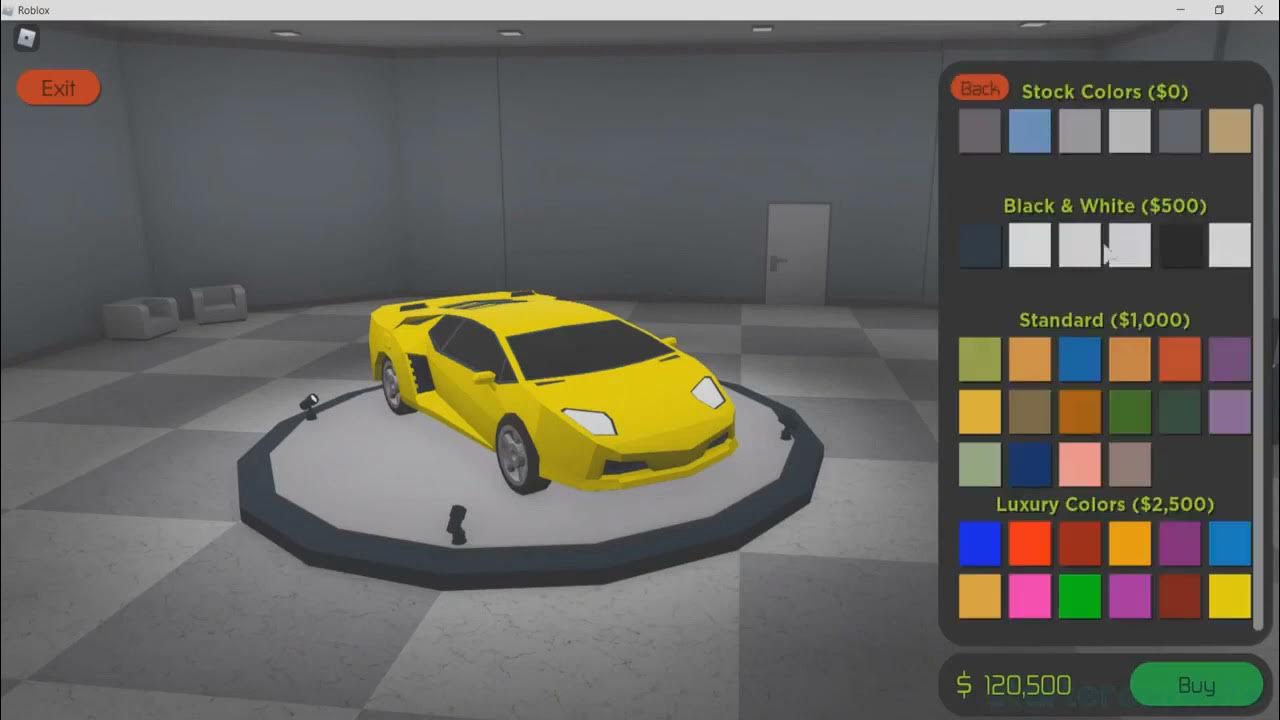Click the "Luxury Colors ($2,500)" heading
The image size is (1280, 720).
pyautogui.click(x=1105, y=504)
